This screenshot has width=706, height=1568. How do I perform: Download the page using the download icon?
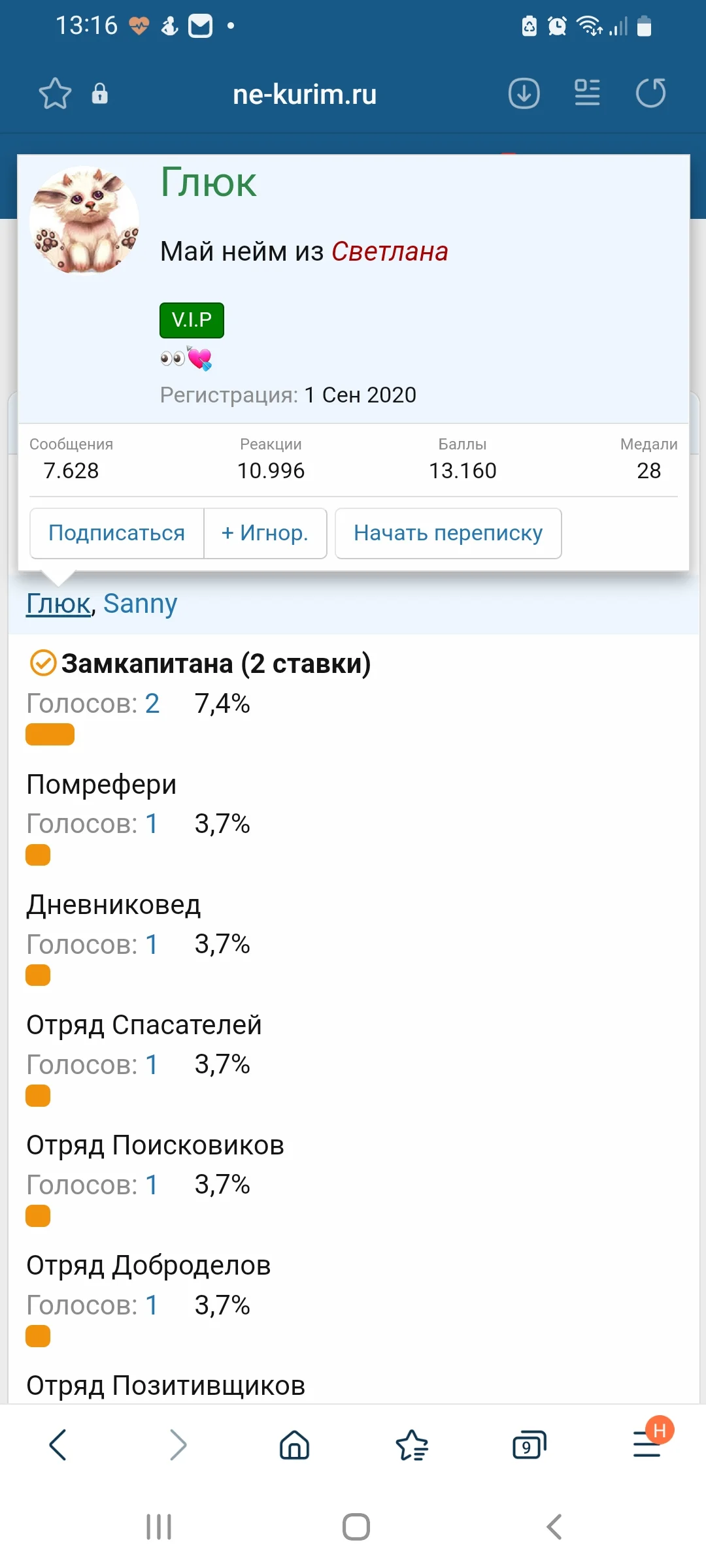click(522, 93)
